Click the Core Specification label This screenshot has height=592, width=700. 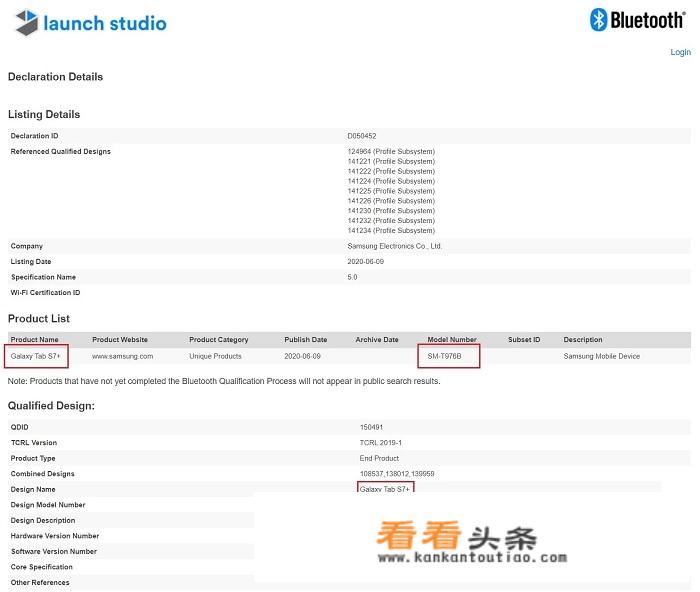(42, 567)
